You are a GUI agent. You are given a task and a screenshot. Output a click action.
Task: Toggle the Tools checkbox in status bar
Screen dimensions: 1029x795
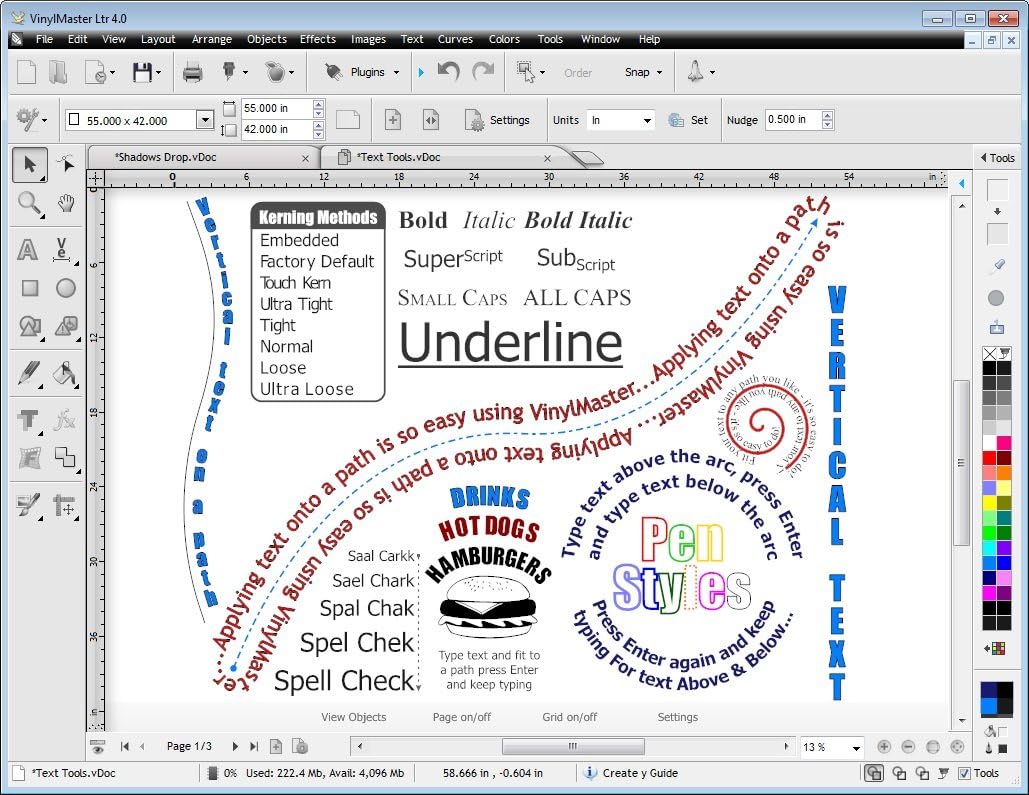[964, 773]
